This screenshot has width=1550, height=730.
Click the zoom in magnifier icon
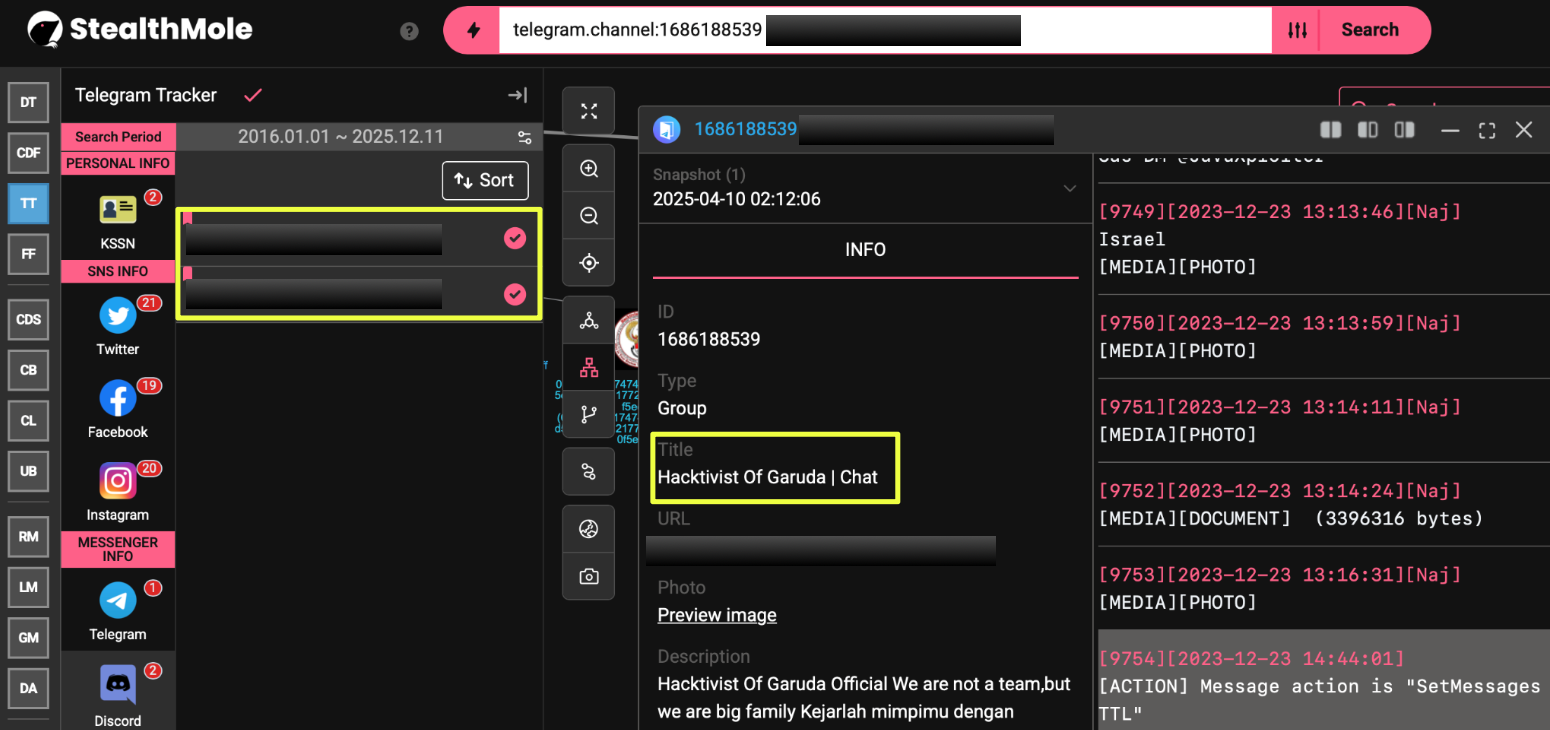coord(589,169)
